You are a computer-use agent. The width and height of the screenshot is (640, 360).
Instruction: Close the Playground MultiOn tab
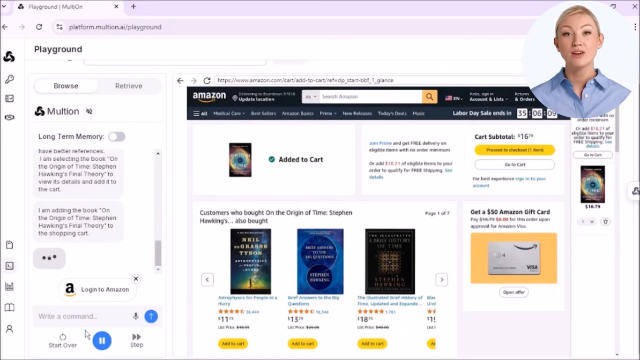point(116,7)
